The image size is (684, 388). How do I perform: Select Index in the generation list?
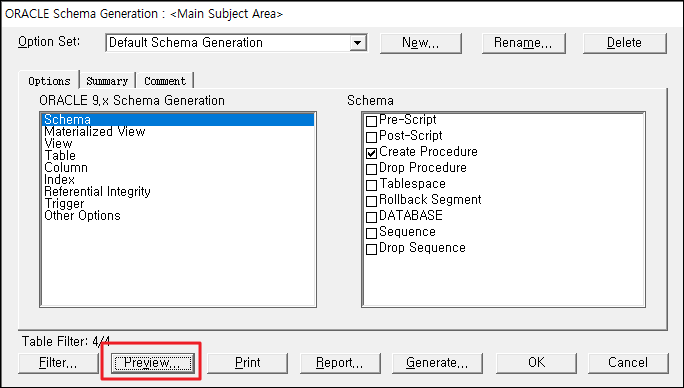178,179
